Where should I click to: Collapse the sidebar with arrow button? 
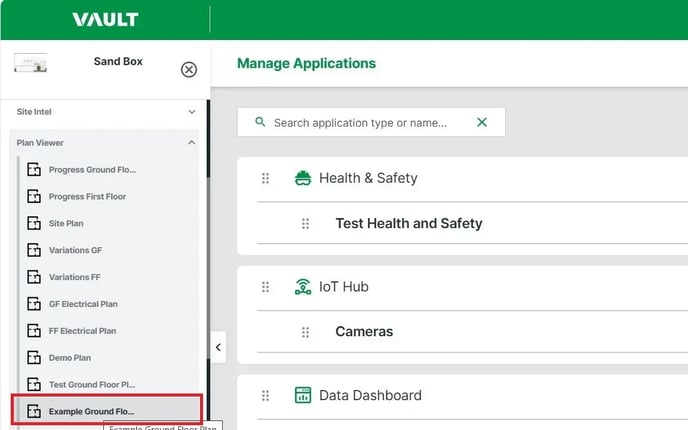tap(218, 347)
